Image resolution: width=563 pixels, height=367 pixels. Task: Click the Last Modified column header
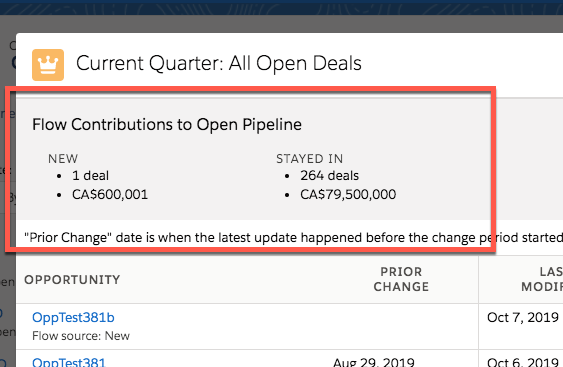tap(542, 279)
